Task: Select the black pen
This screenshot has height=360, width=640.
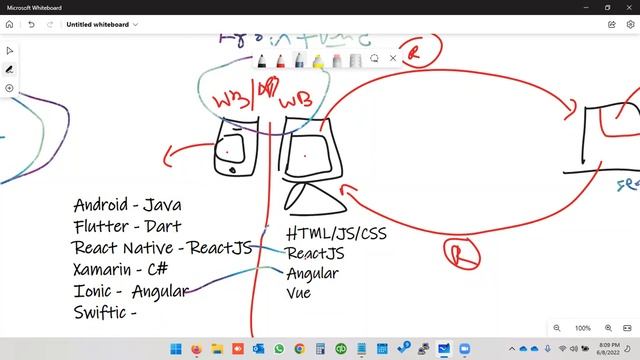Action: point(262,60)
